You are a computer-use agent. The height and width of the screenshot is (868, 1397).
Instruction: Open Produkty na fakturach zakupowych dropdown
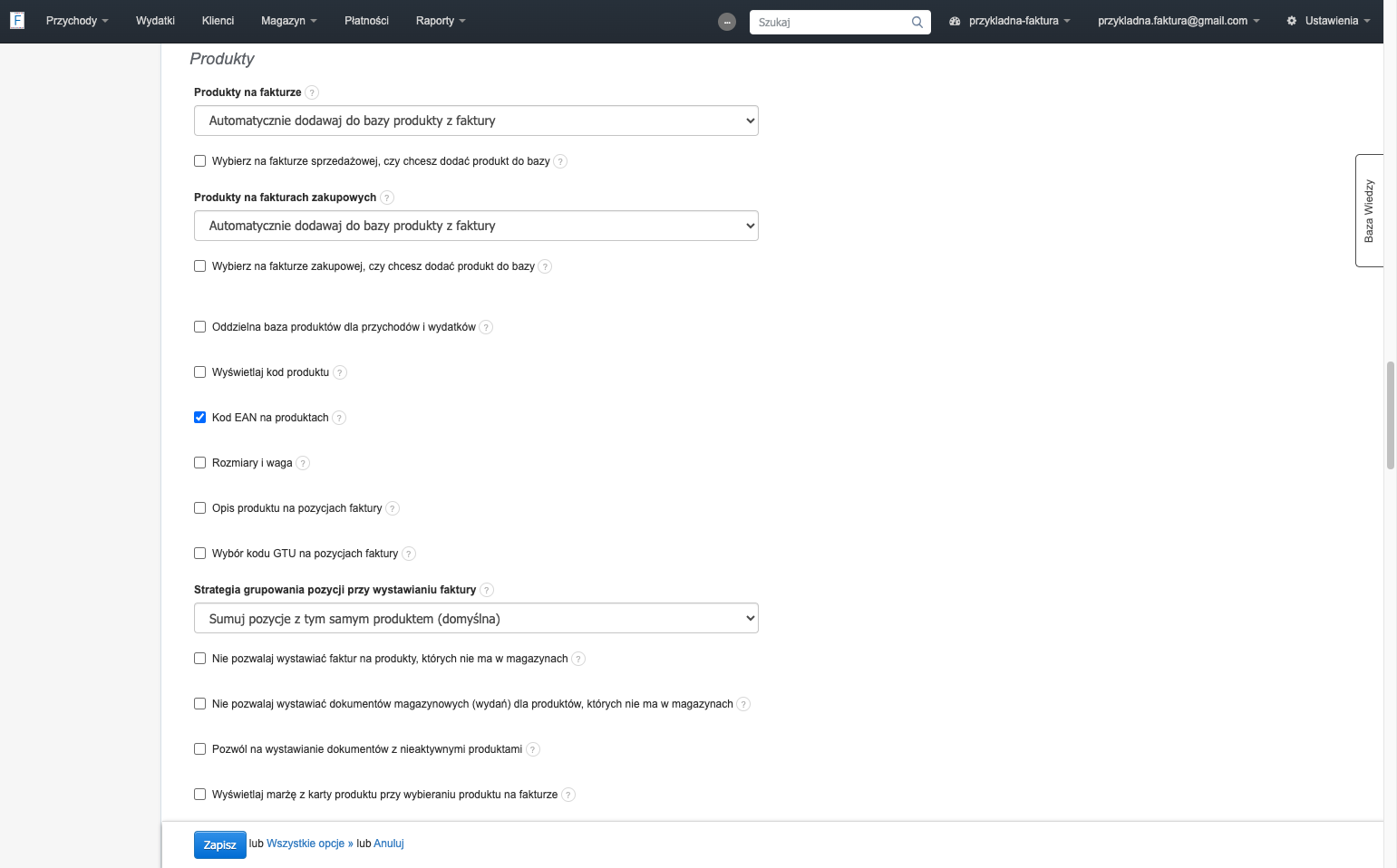[476, 226]
